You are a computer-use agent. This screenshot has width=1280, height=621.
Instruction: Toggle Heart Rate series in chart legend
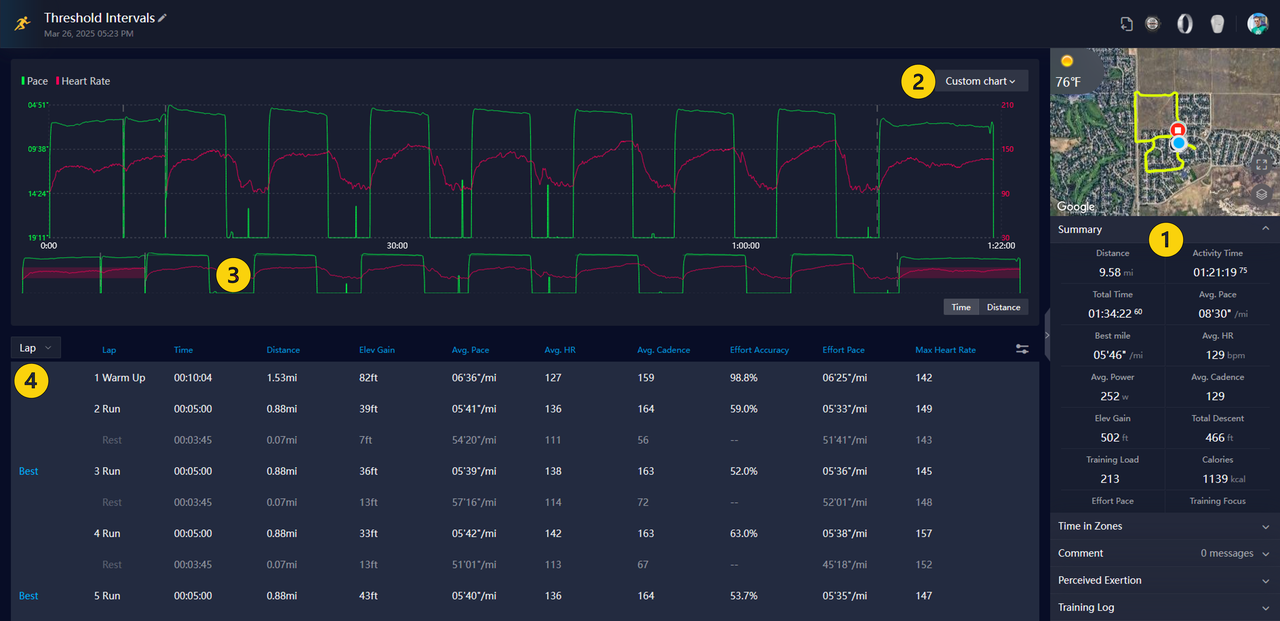pyautogui.click(x=84, y=81)
